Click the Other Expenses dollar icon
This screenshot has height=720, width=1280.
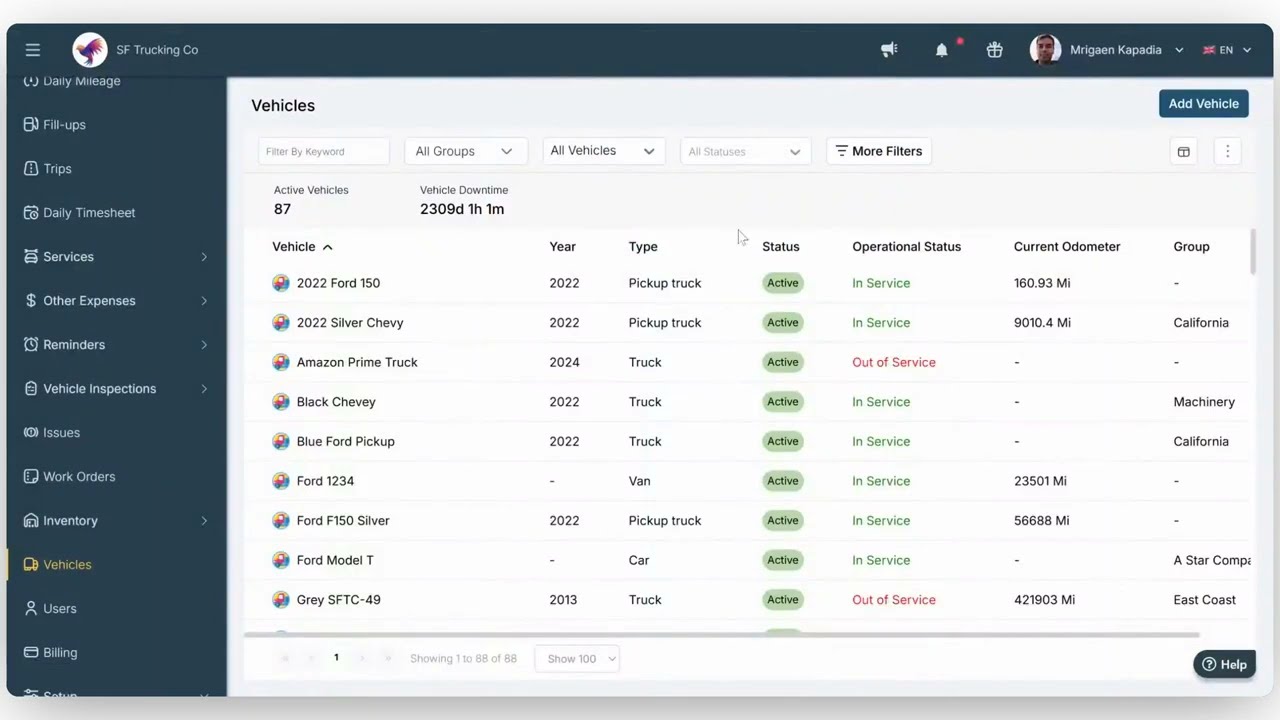[x=31, y=300]
